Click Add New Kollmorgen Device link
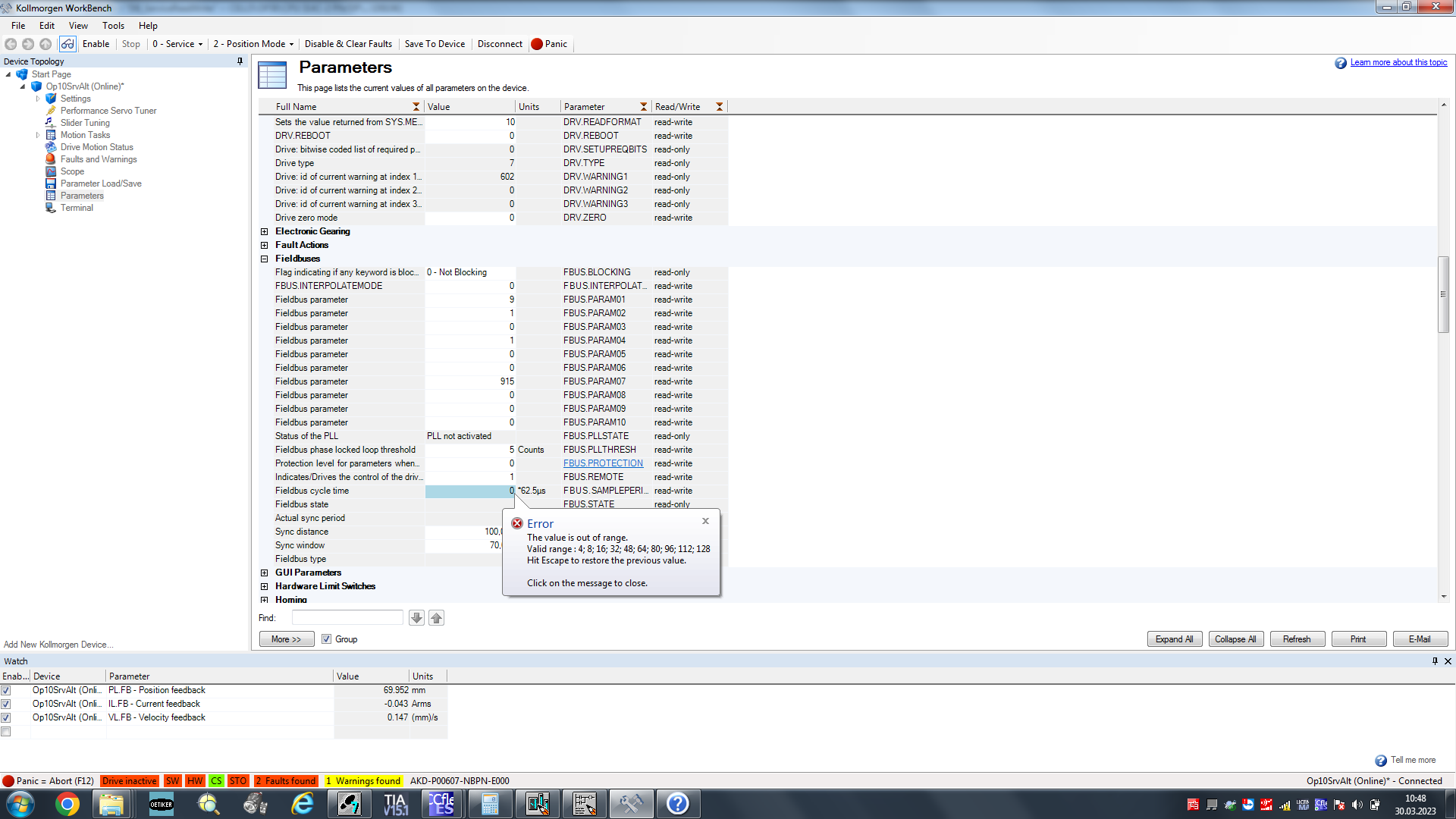Screen dimensions: 1456x819 [x=58, y=645]
